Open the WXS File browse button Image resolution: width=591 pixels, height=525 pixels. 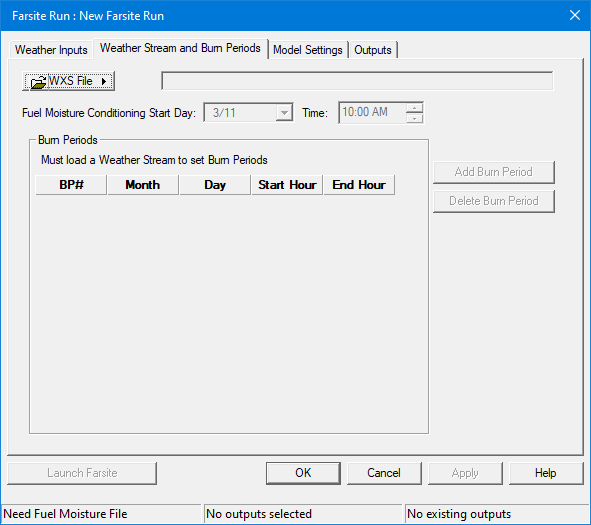pyautogui.click(x=69, y=81)
